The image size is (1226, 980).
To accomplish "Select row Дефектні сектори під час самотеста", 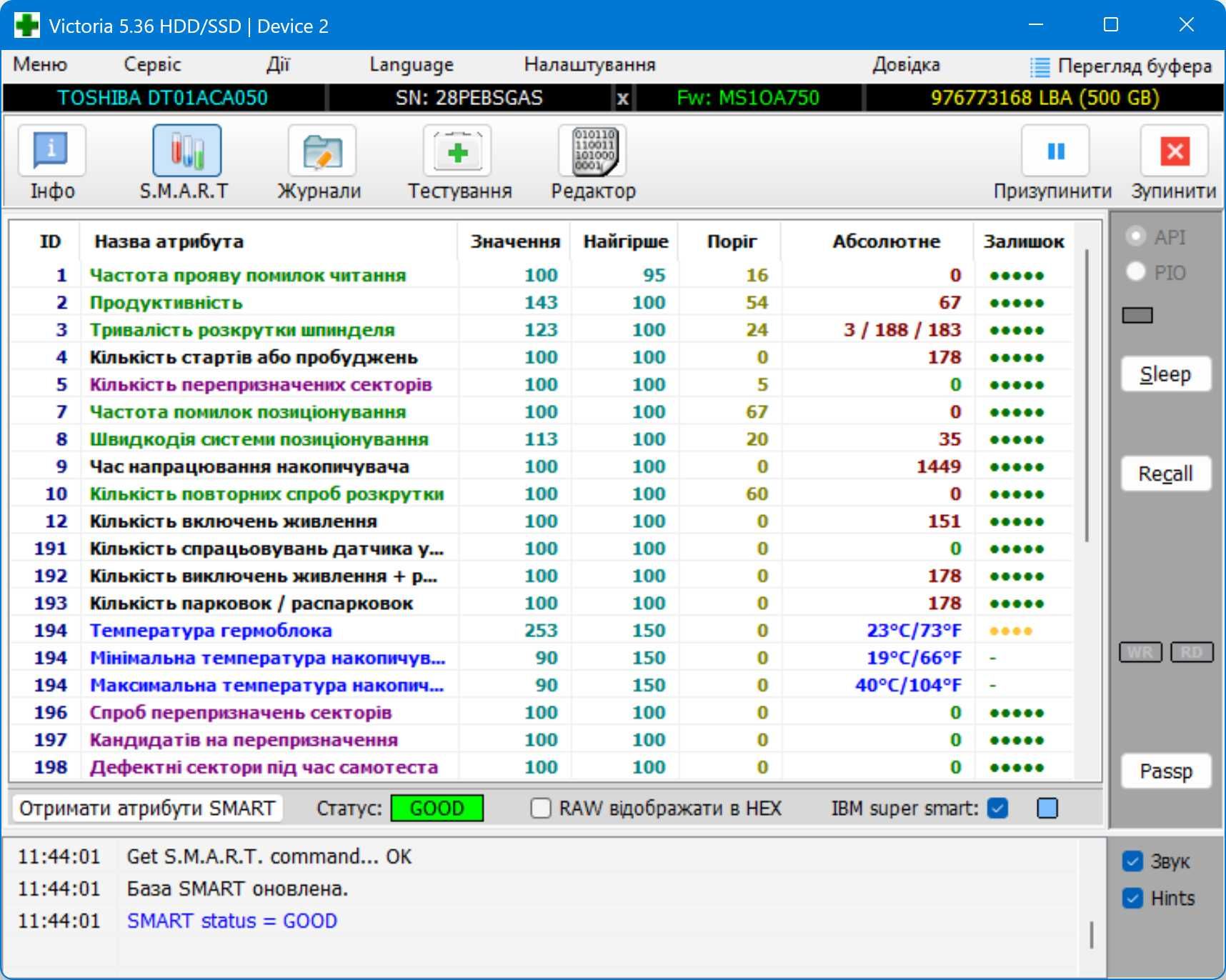I will tap(542, 767).
